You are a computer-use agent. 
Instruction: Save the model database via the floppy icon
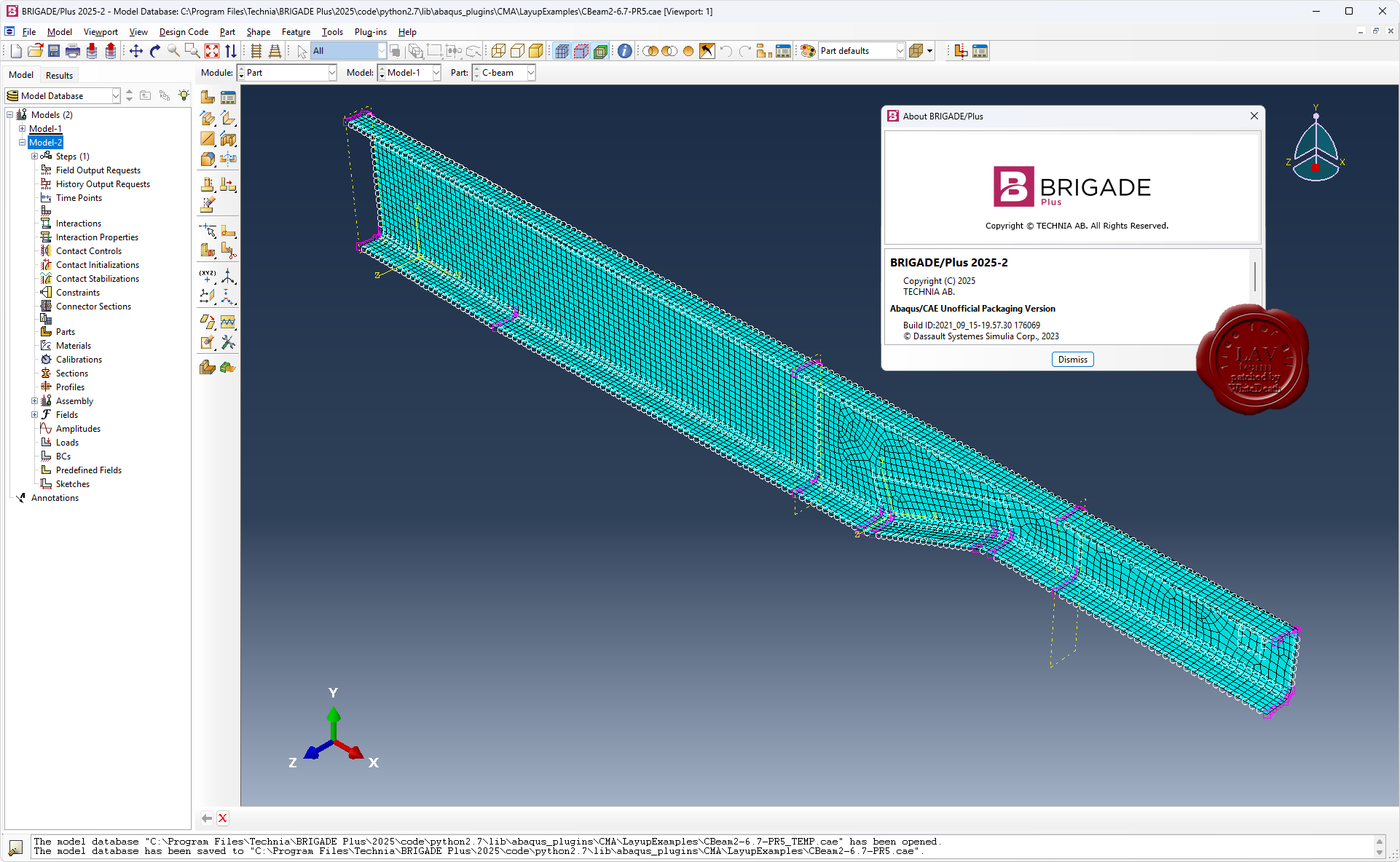[x=54, y=51]
